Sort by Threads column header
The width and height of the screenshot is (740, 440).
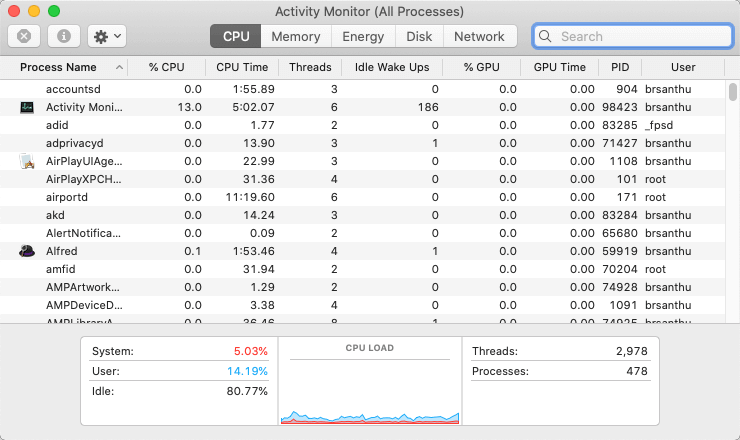coord(310,68)
